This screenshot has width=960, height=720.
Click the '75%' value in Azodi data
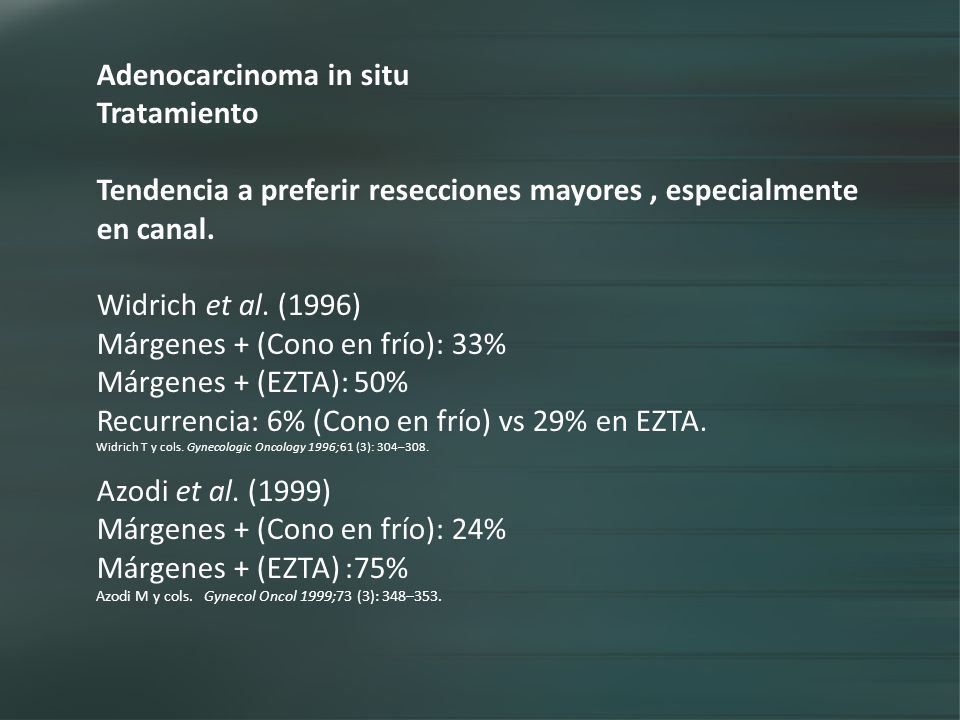point(381,568)
